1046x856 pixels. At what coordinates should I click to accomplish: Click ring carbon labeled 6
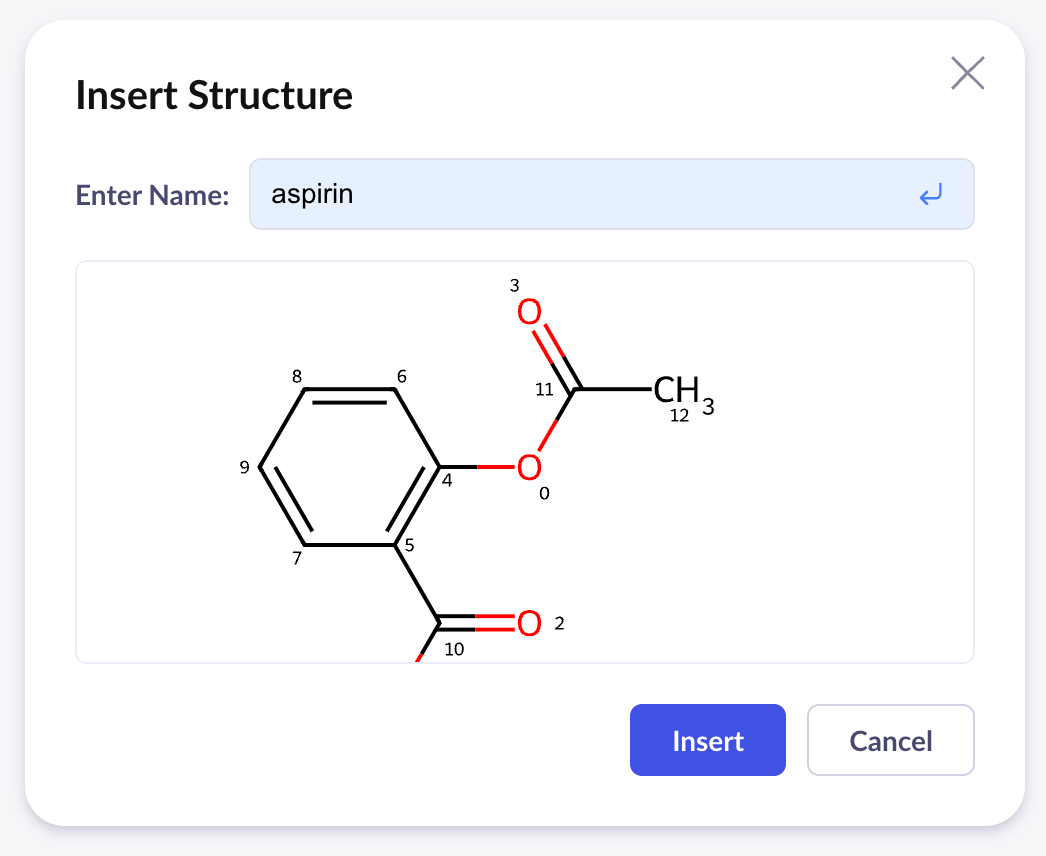click(395, 389)
